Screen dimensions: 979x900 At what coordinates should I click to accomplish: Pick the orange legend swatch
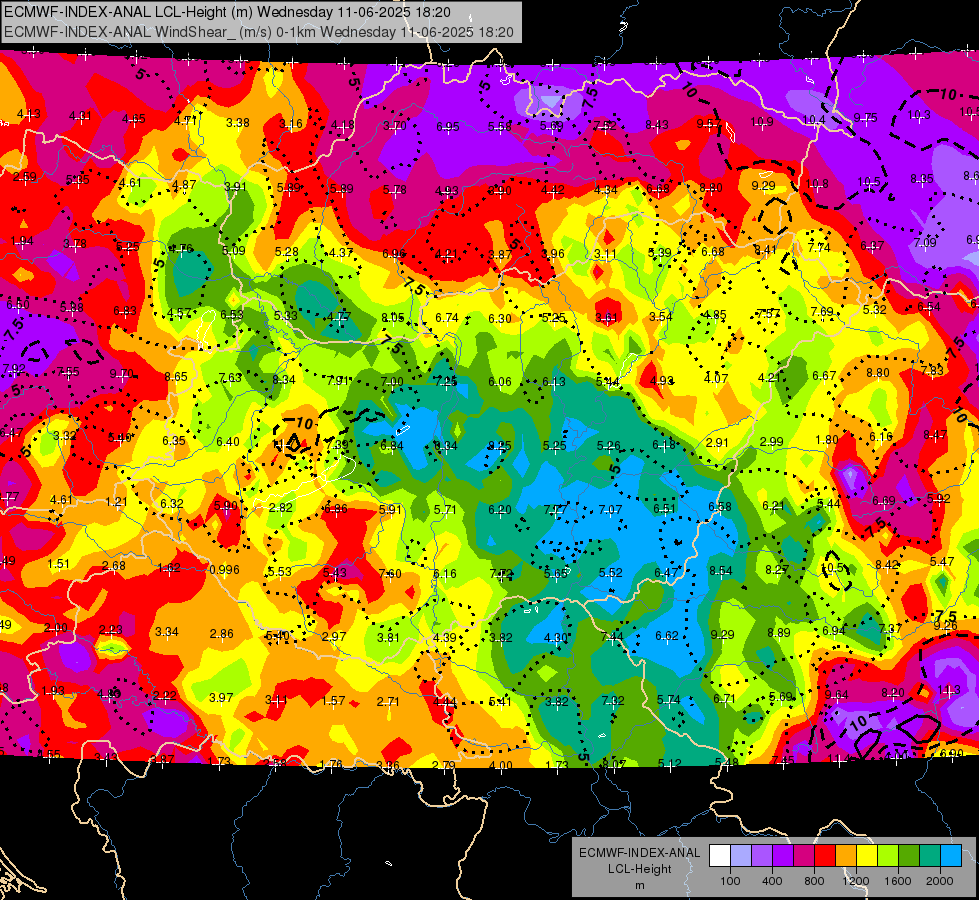(846, 856)
